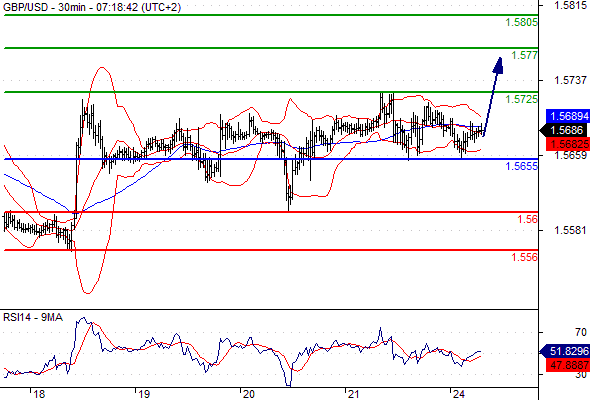Screen dimensions: 590x400
Task: Click the RSI 70 level axis label
Action: click(581, 332)
